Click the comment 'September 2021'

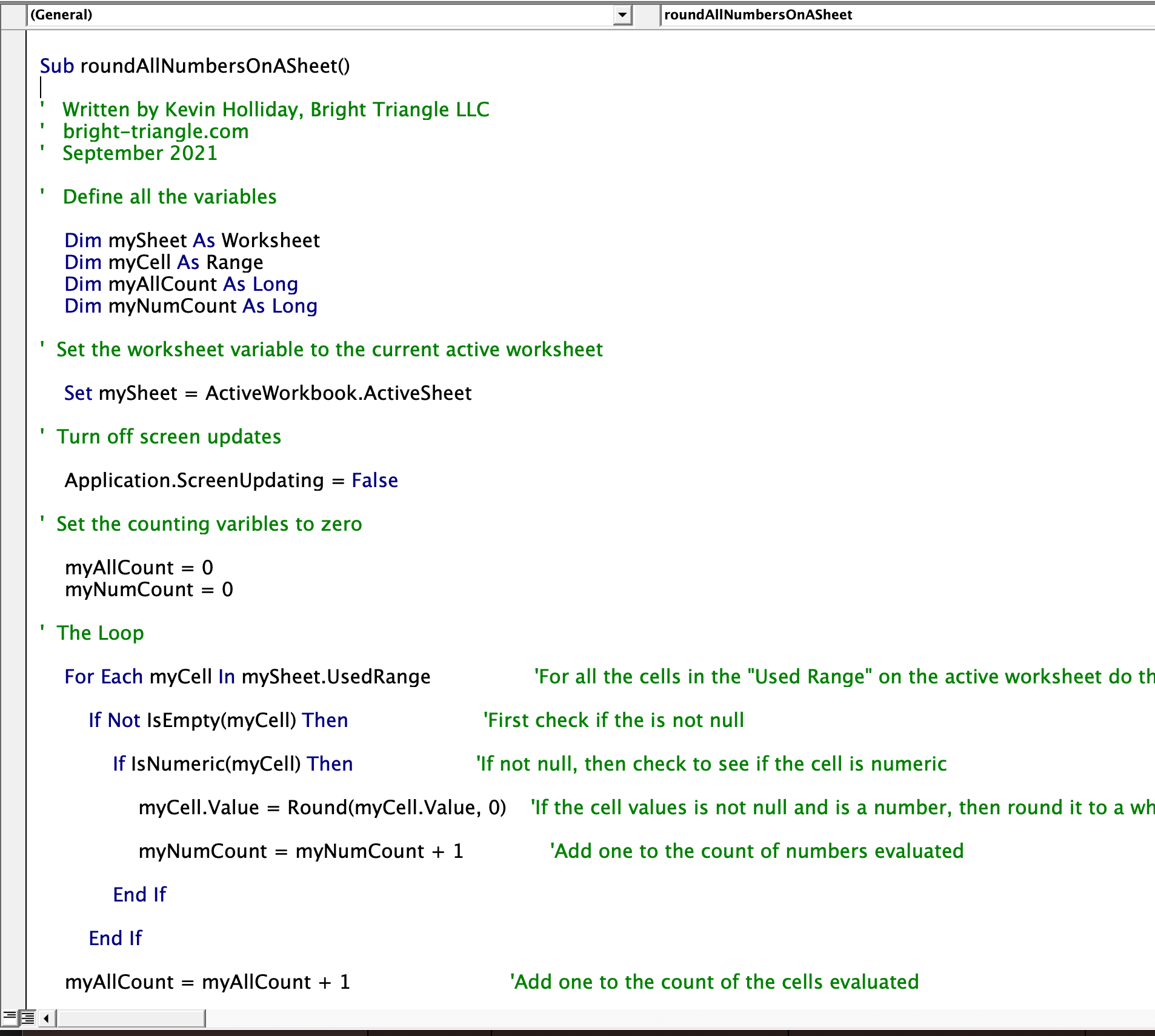(x=140, y=153)
